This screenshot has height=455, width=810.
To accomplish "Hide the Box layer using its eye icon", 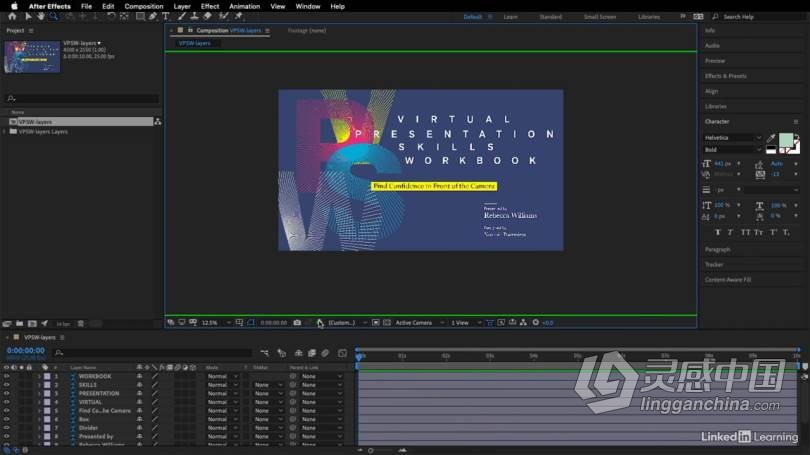I will tap(7, 419).
